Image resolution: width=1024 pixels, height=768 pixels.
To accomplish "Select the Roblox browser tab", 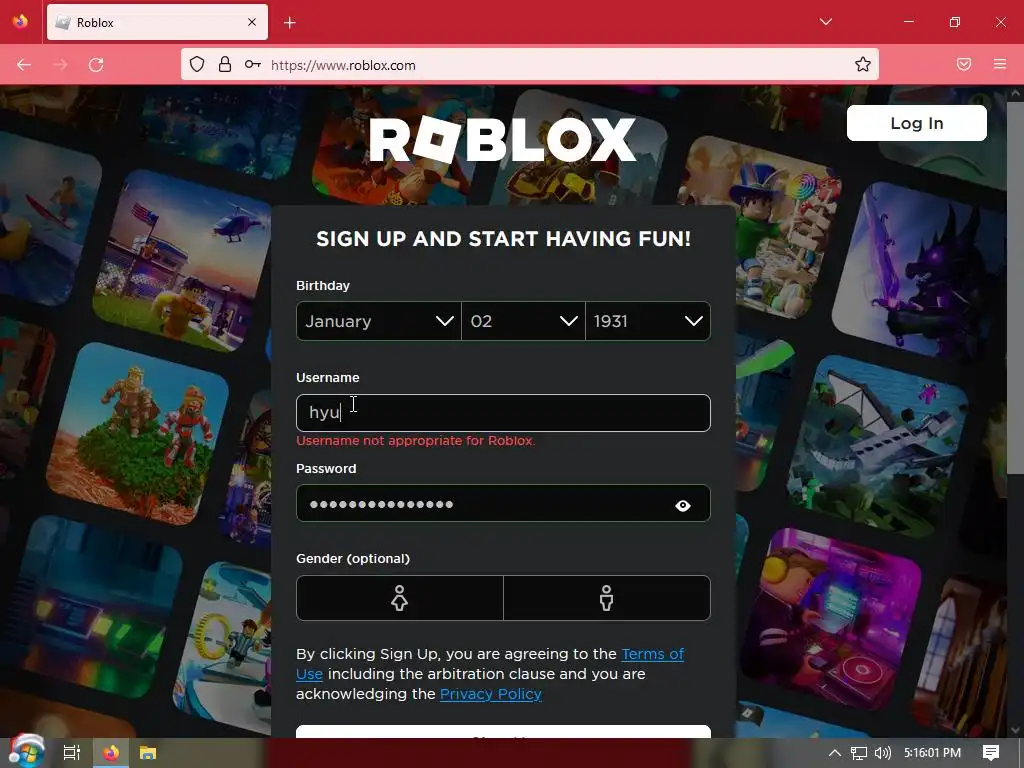I will click(x=157, y=23).
